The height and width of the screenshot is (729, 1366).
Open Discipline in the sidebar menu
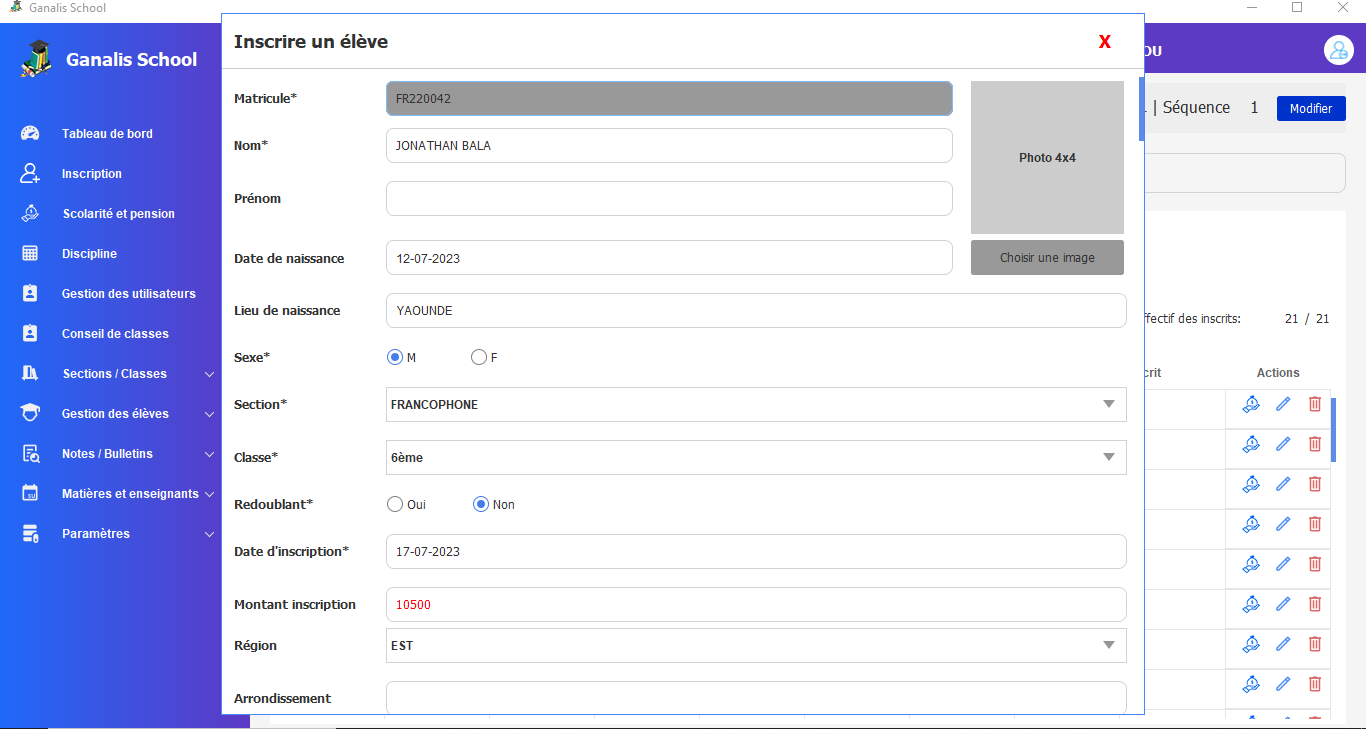pos(89,254)
